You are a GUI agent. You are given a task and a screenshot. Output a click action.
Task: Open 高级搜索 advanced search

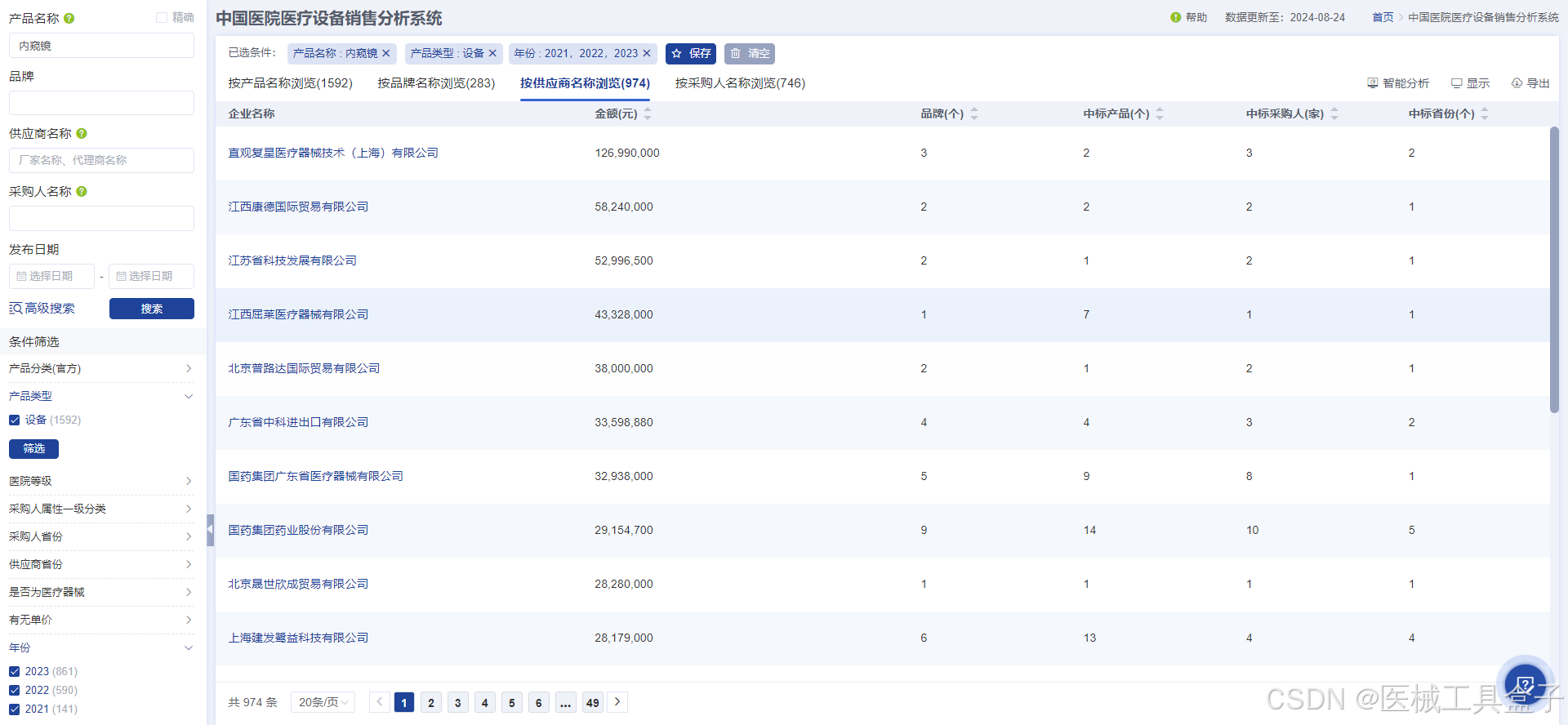[42, 308]
